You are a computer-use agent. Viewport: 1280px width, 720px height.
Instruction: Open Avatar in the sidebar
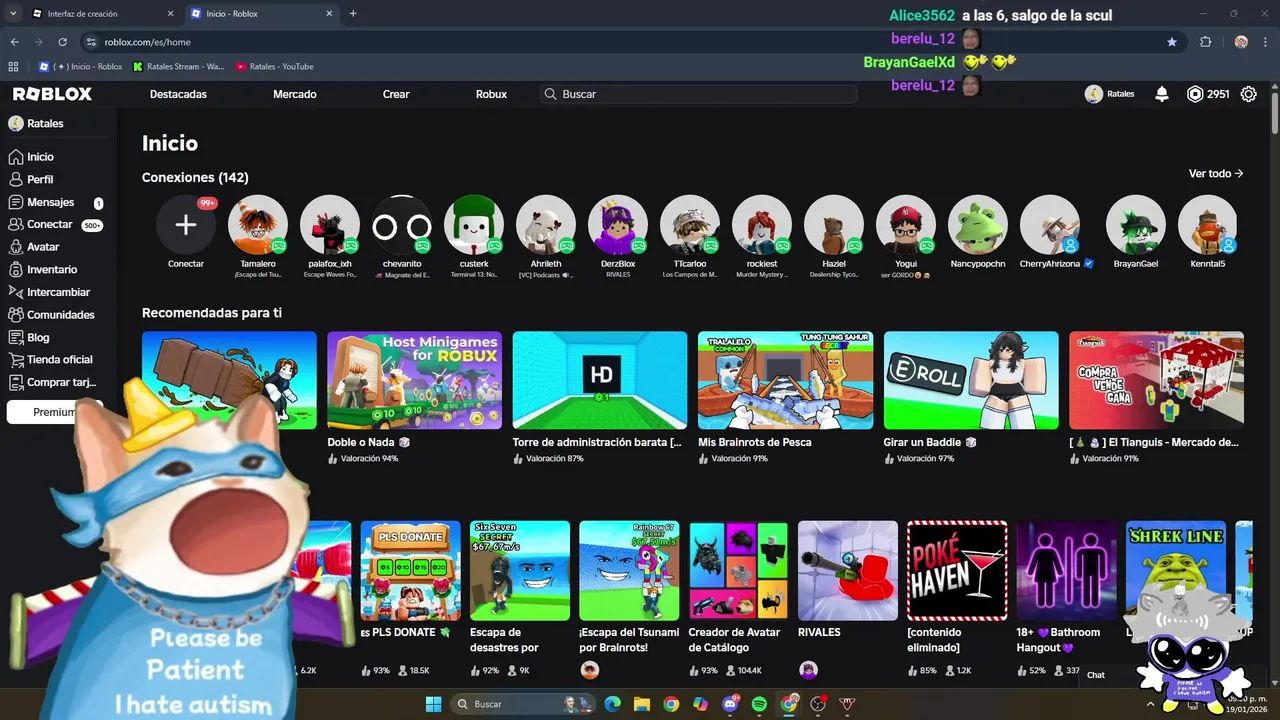click(x=43, y=247)
